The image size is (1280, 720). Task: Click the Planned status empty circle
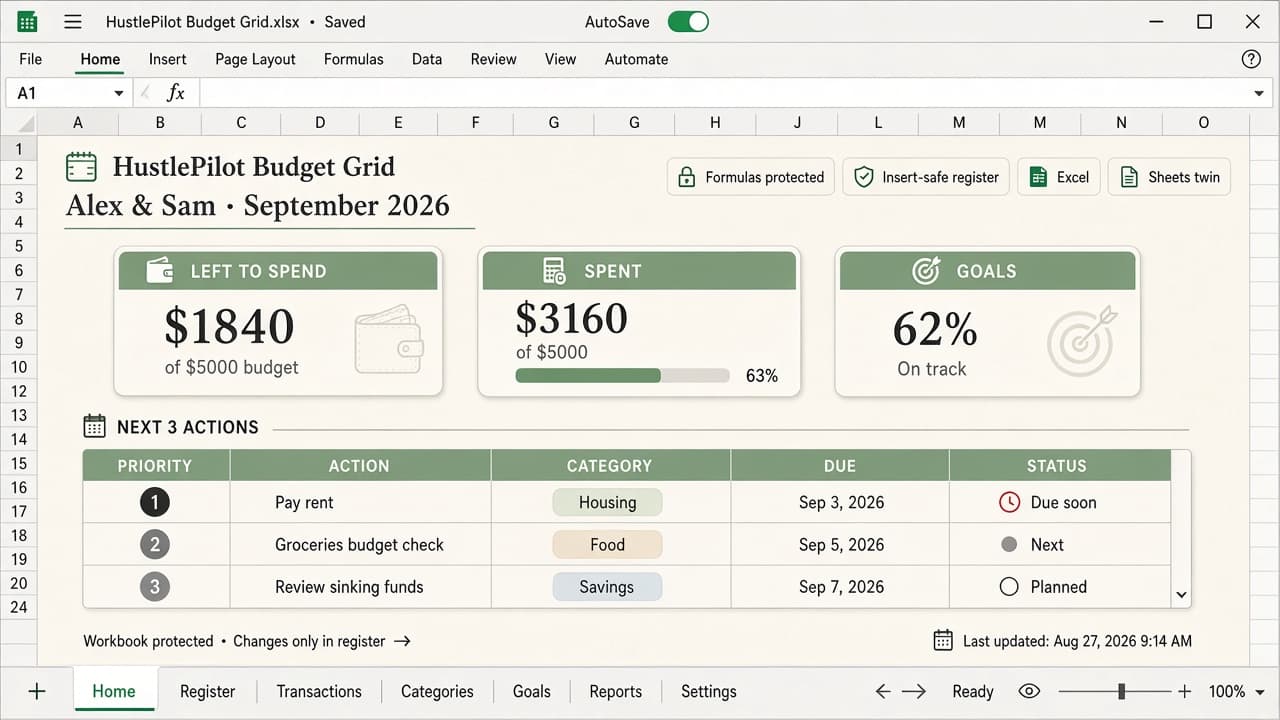[x=1009, y=587]
